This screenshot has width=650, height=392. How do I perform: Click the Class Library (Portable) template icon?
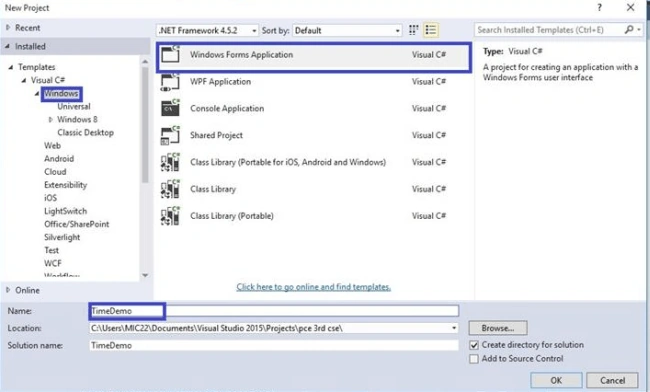click(170, 216)
